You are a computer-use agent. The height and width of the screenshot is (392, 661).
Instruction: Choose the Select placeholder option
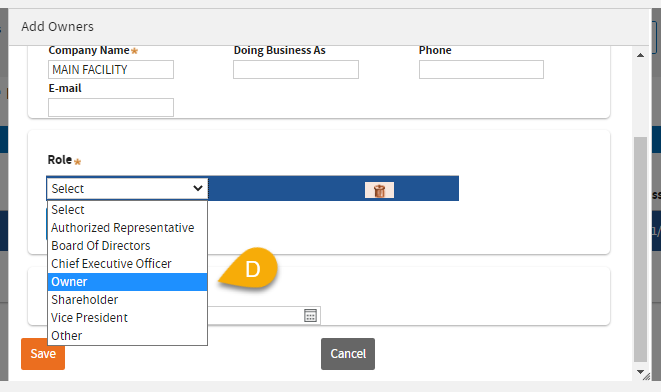127,209
